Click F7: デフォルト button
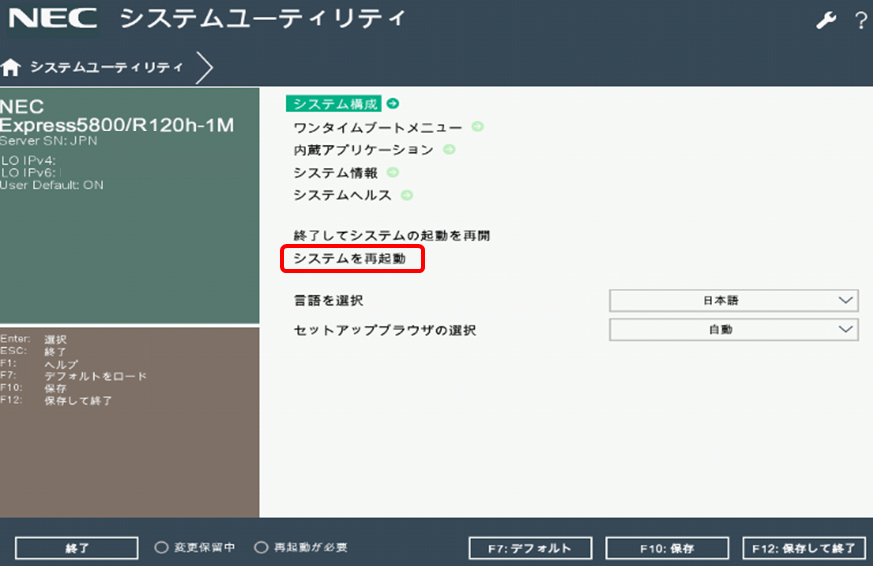The height and width of the screenshot is (566, 873). point(530,548)
